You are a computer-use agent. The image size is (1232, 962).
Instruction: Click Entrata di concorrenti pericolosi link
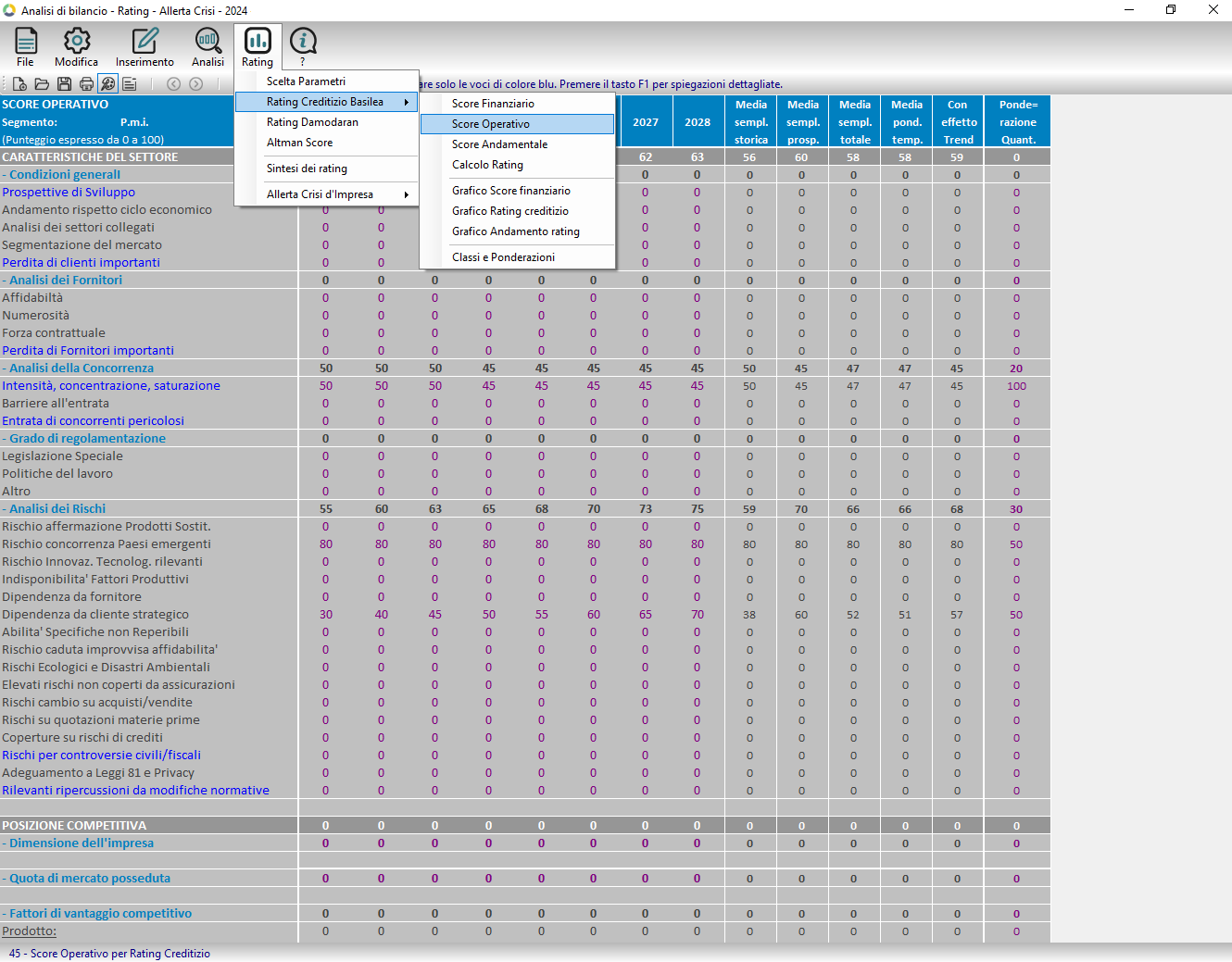click(x=93, y=421)
